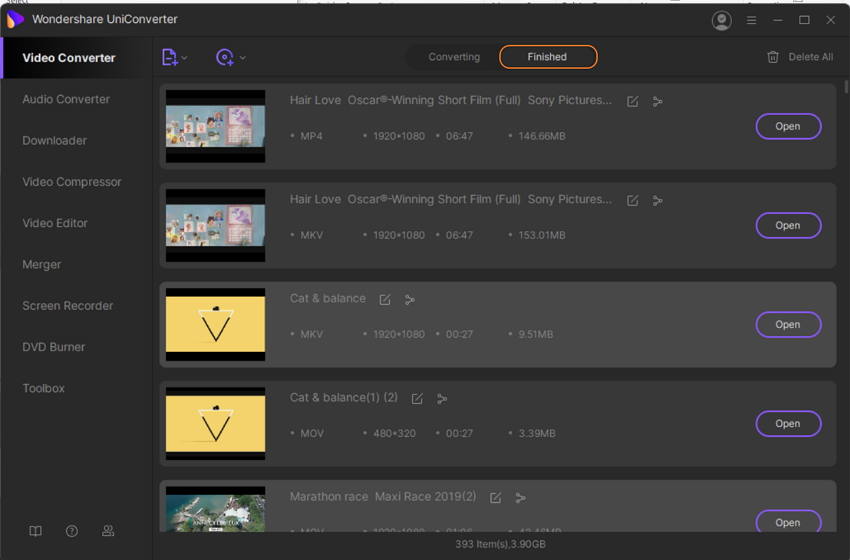The image size is (850, 560).
Task: Click the 146.66MB file size text
Action: click(x=542, y=136)
